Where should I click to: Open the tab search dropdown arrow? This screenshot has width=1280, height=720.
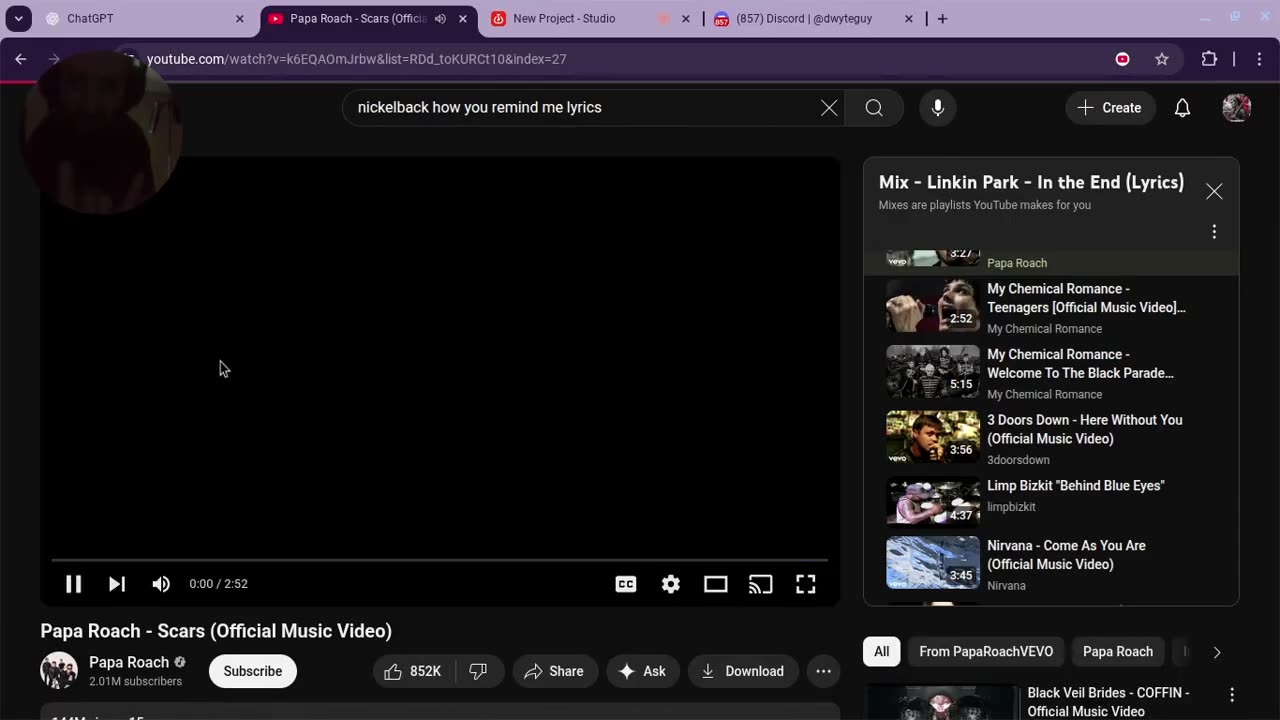pyautogui.click(x=18, y=19)
